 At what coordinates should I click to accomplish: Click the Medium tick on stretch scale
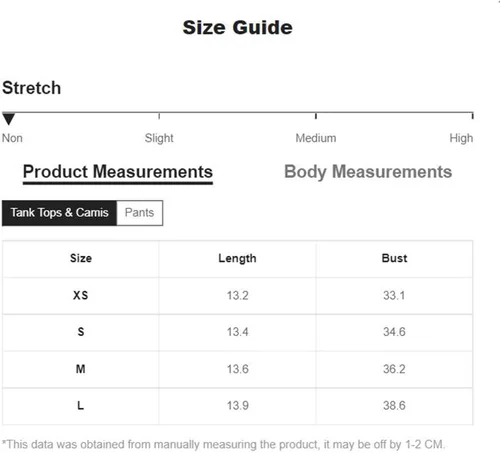(316, 116)
